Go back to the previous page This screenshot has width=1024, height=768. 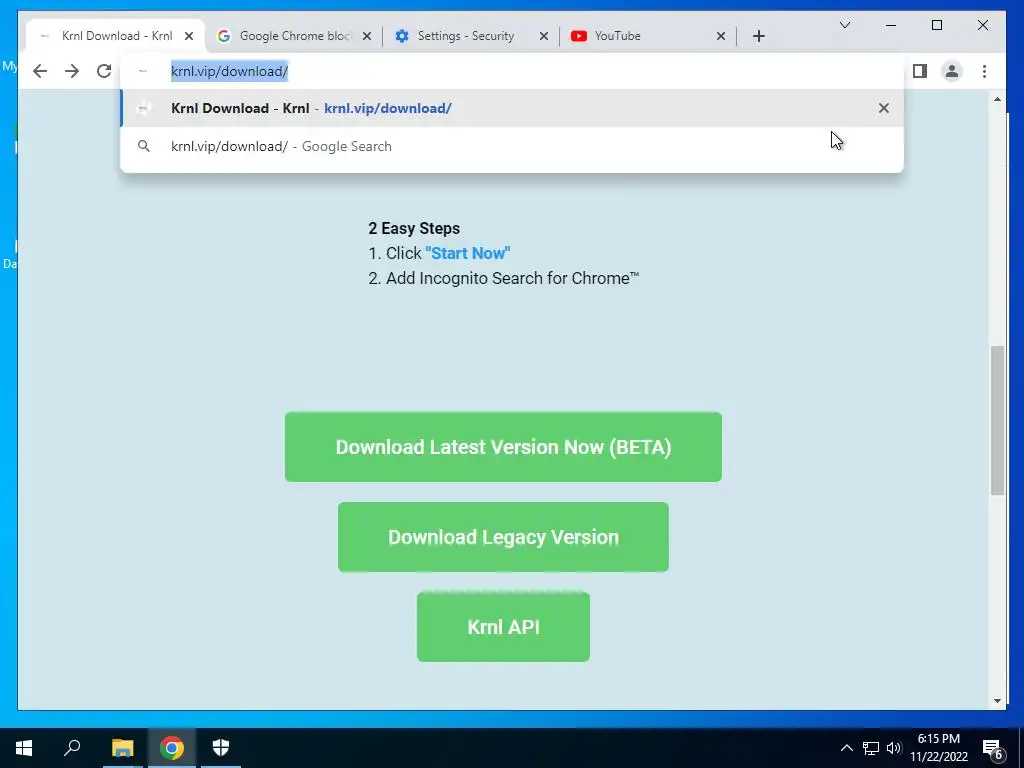coord(40,71)
